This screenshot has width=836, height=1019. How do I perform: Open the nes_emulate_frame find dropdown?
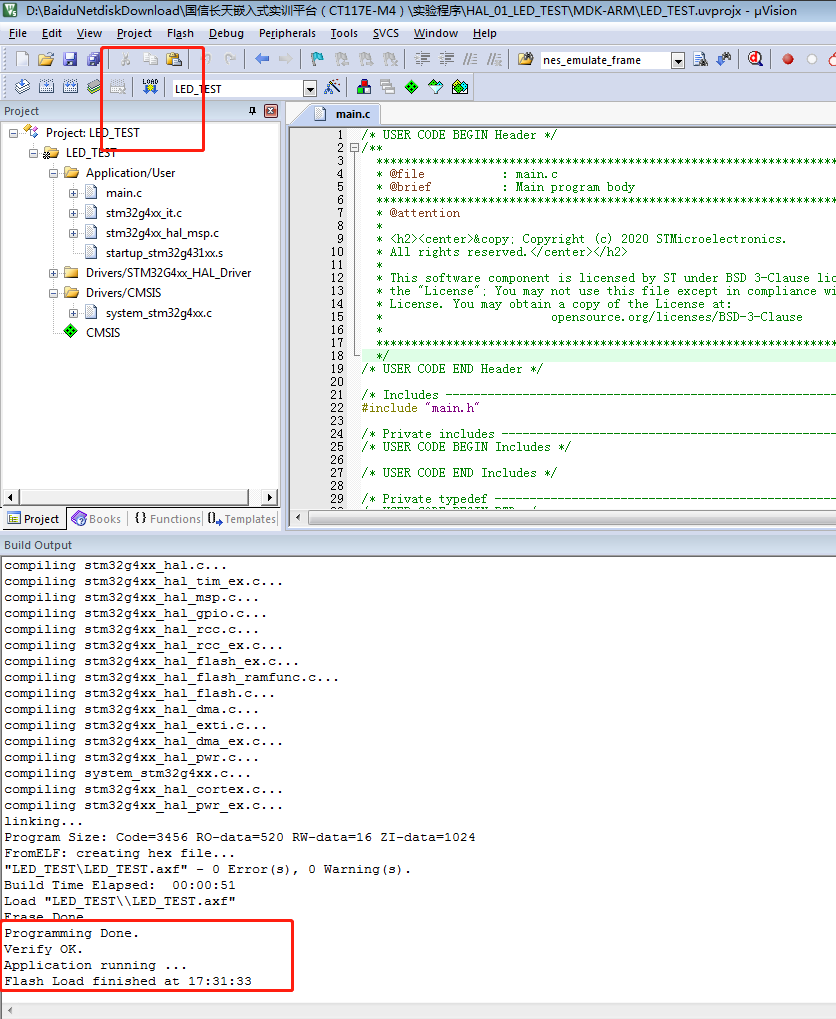pyautogui.click(x=677, y=61)
